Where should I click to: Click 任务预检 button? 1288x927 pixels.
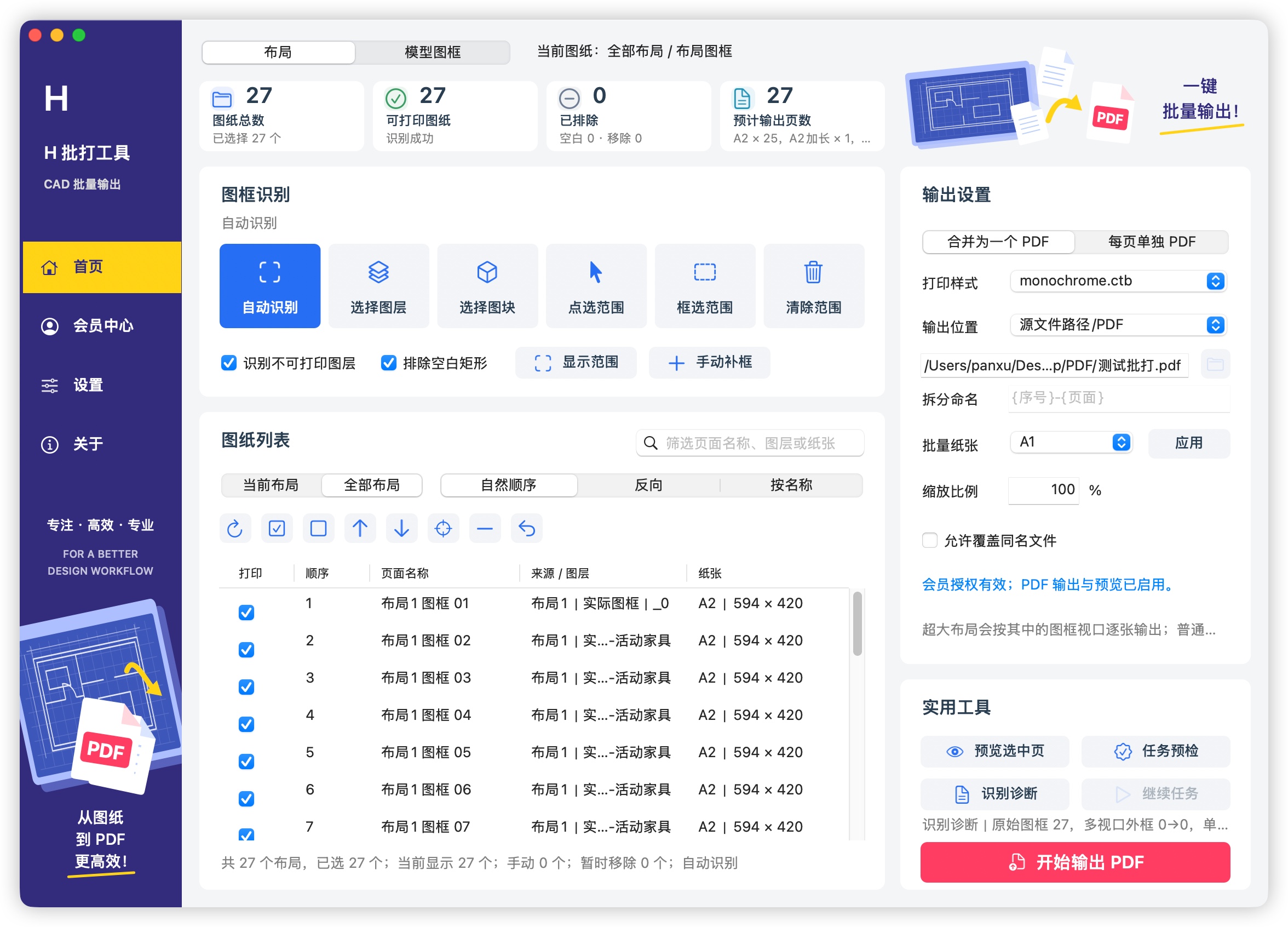[x=1155, y=752]
